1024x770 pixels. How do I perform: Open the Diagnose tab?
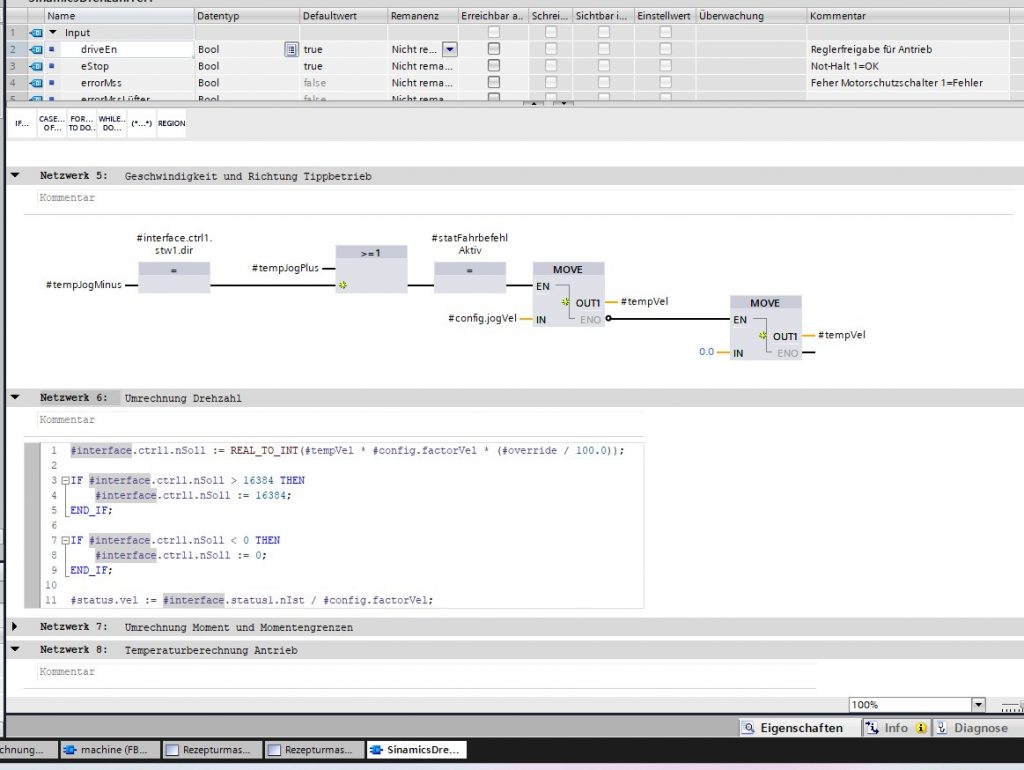973,728
